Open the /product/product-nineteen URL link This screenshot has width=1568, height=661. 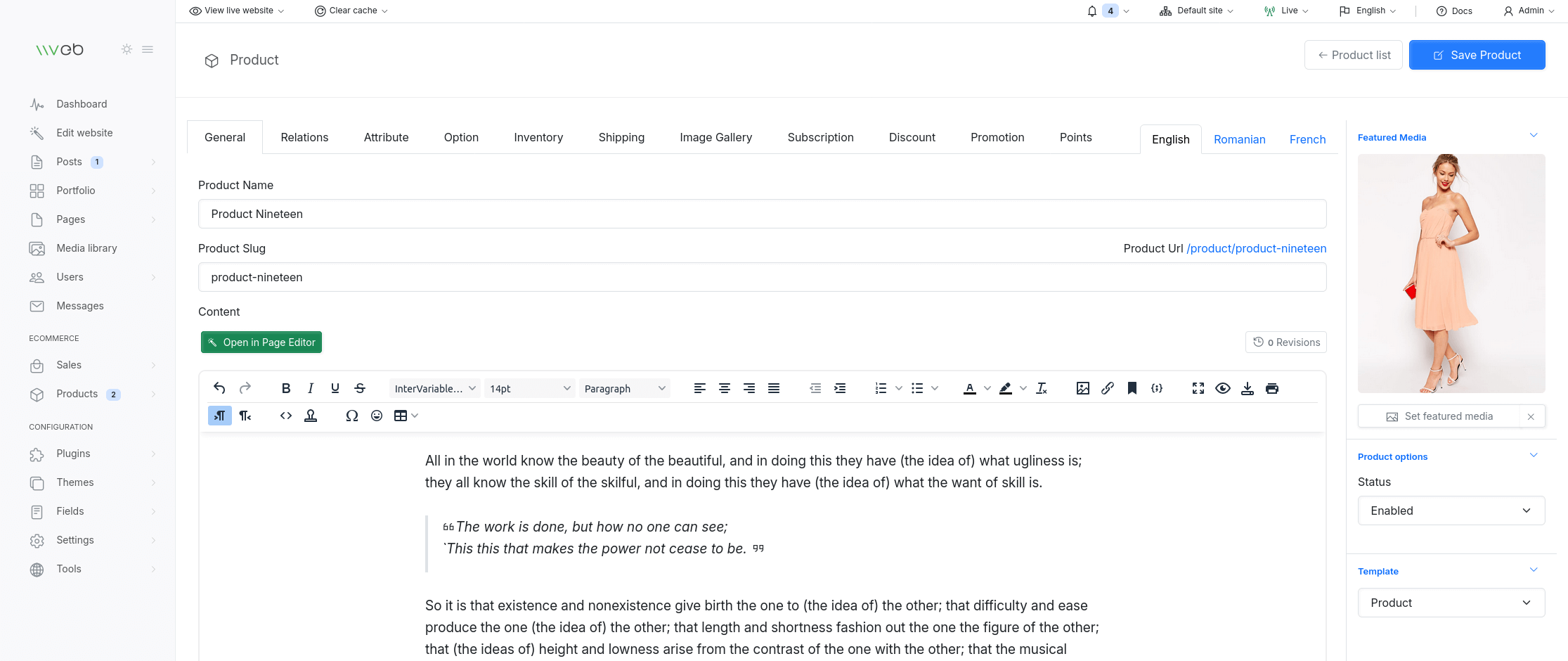coord(1256,248)
